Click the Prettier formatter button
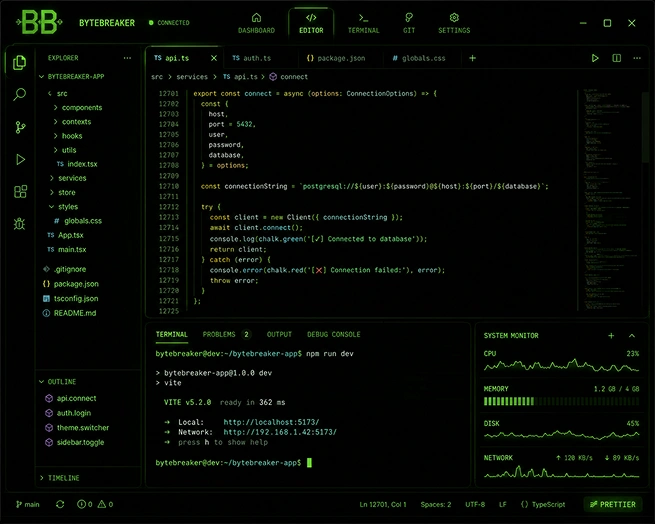Viewport: 655px width, 524px height. (x=612, y=504)
